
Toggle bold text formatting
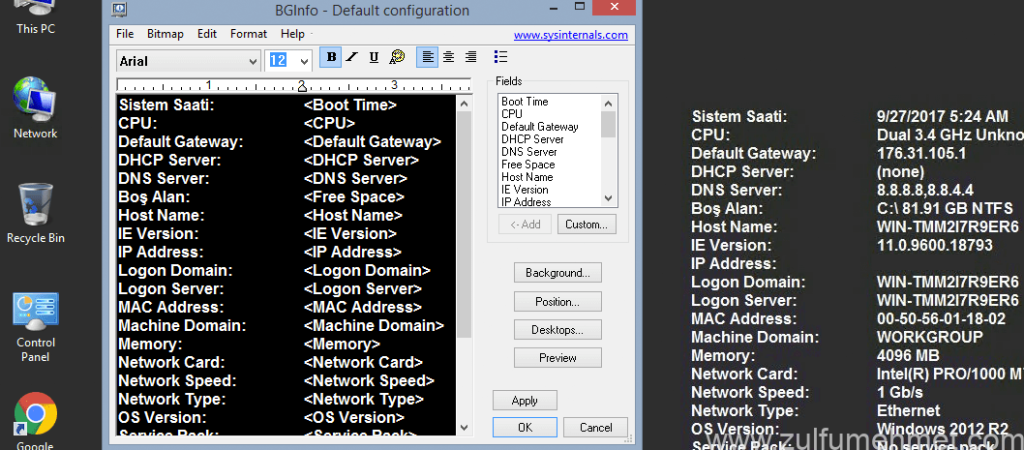(330, 58)
